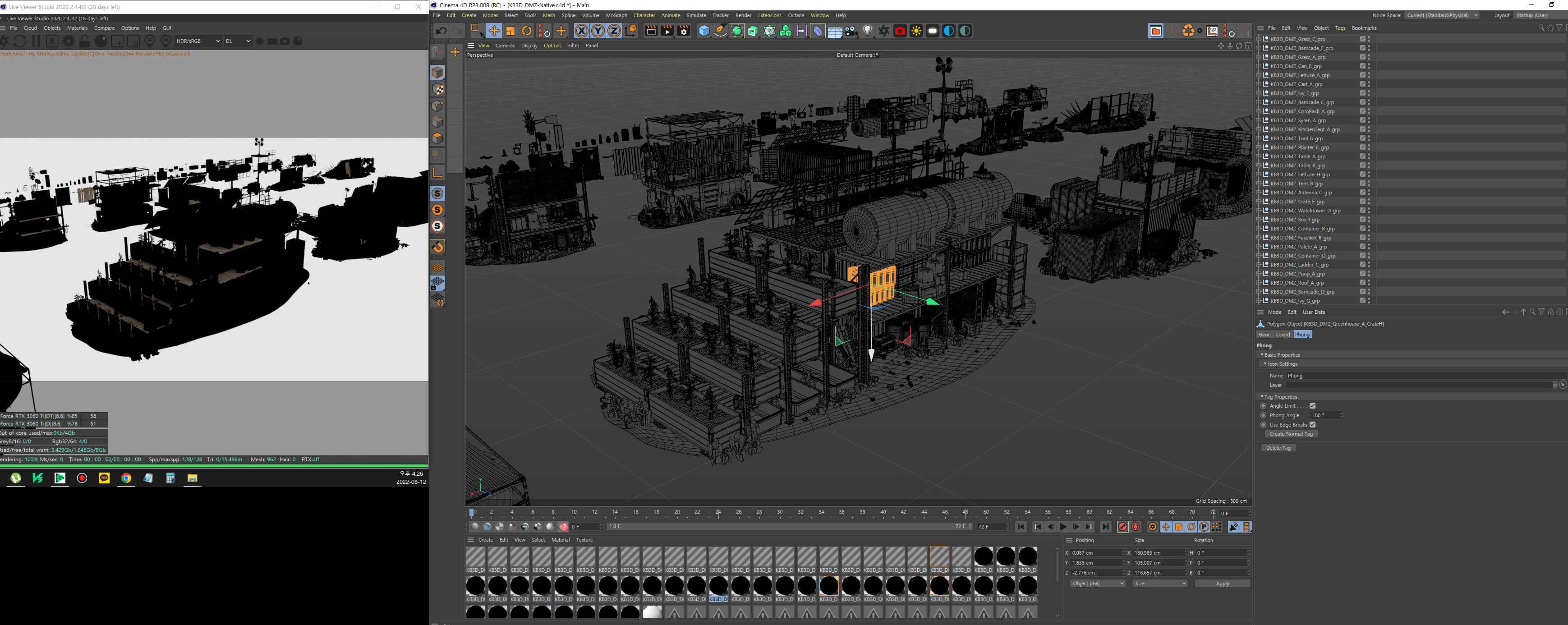1568x625 pixels.
Task: Collapse the Tag Properties section
Action: (x=1261, y=397)
